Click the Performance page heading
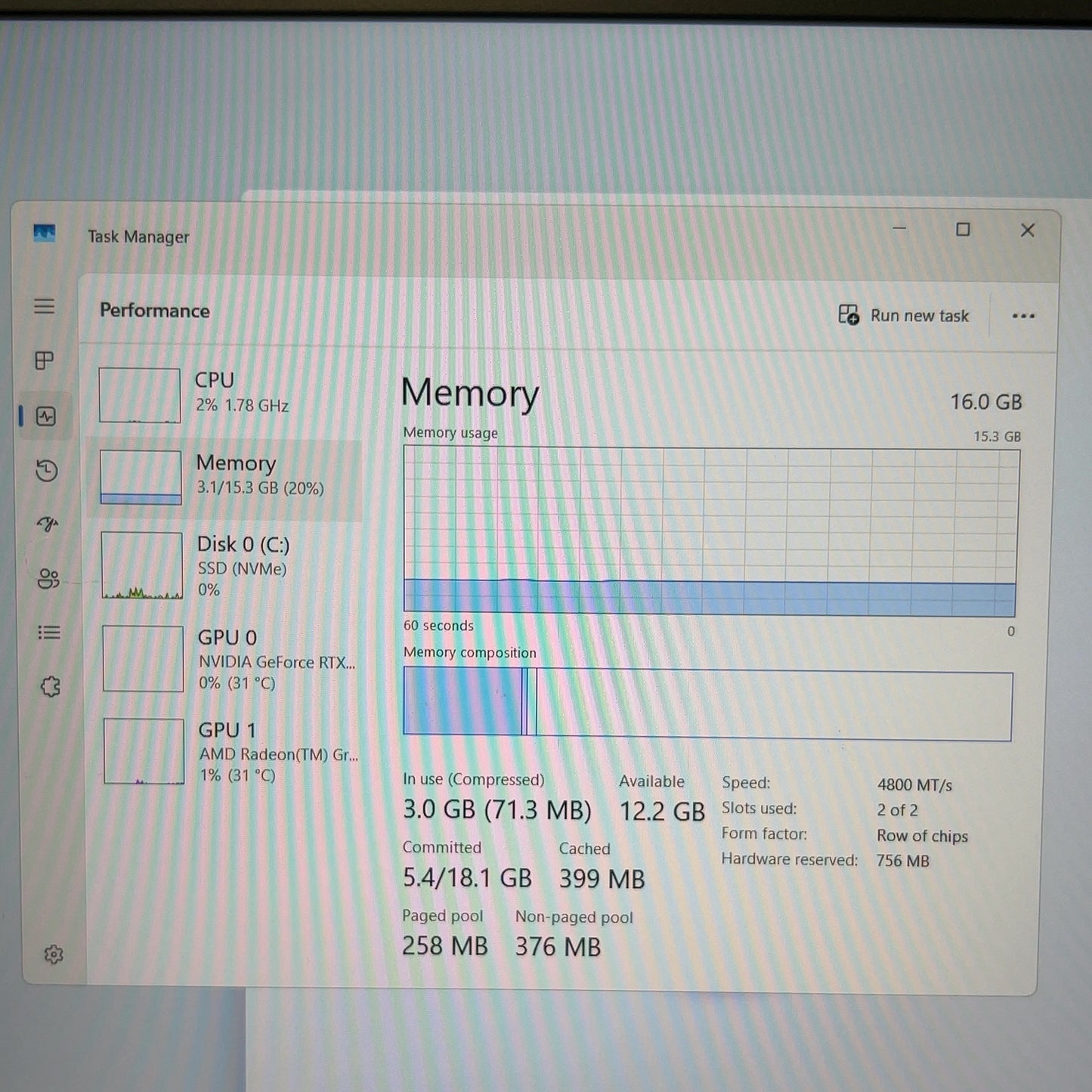This screenshot has height=1092, width=1092. click(x=155, y=311)
